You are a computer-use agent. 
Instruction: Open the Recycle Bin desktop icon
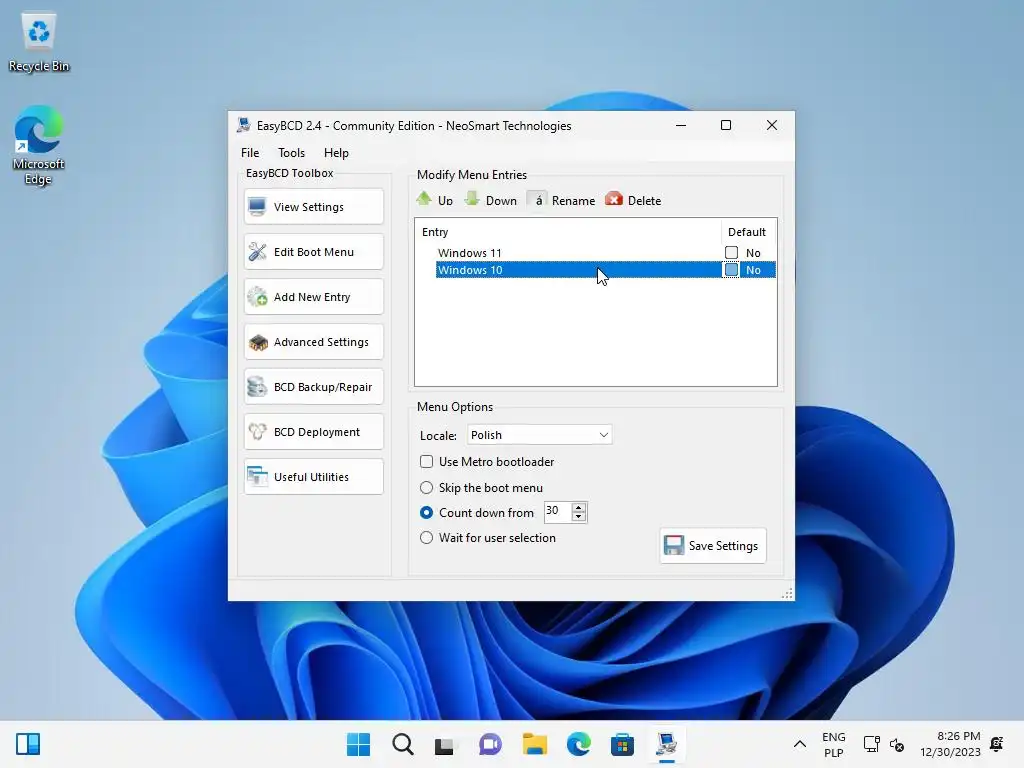coord(39,43)
